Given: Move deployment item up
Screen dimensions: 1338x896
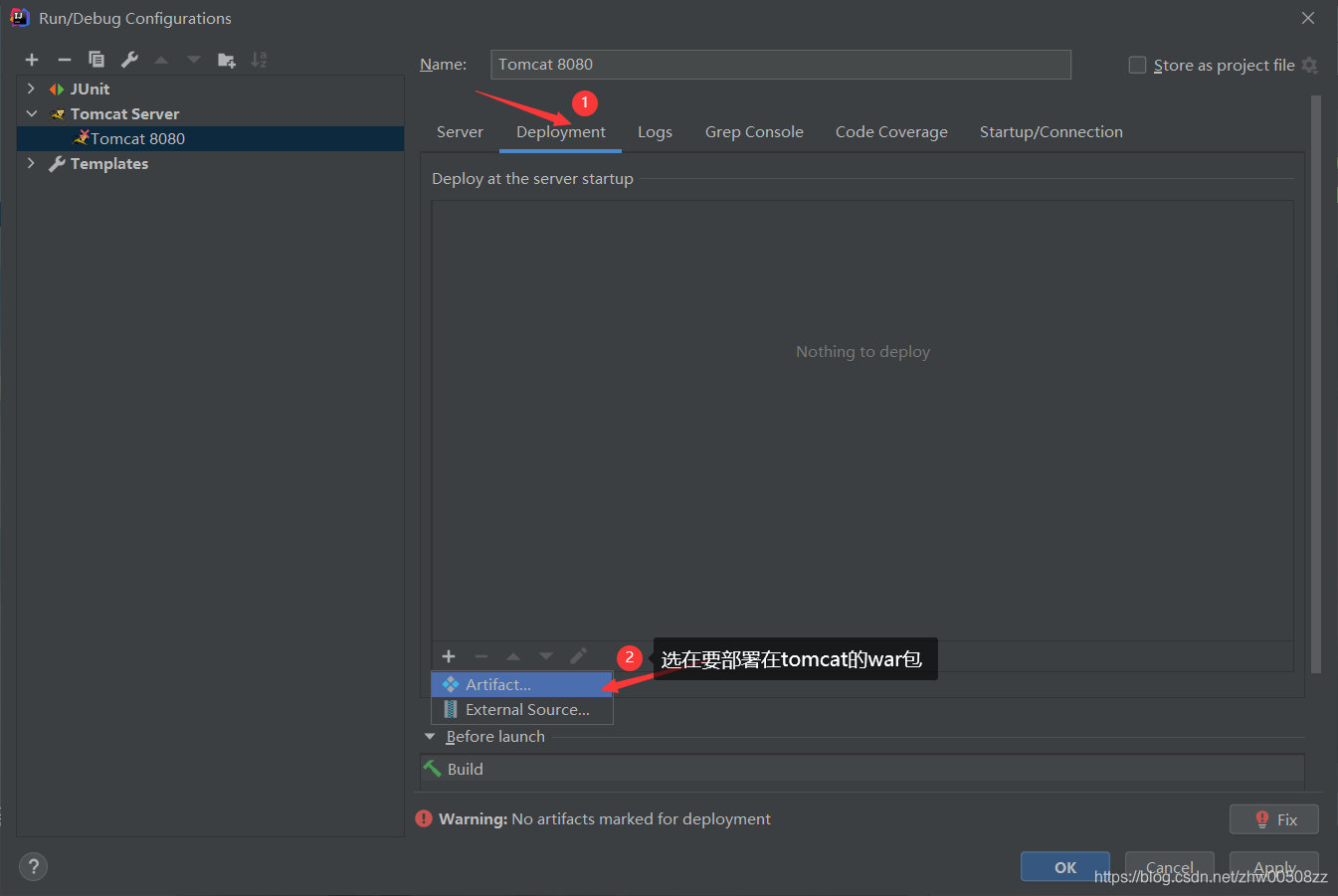Looking at the screenshot, I should coord(513,656).
